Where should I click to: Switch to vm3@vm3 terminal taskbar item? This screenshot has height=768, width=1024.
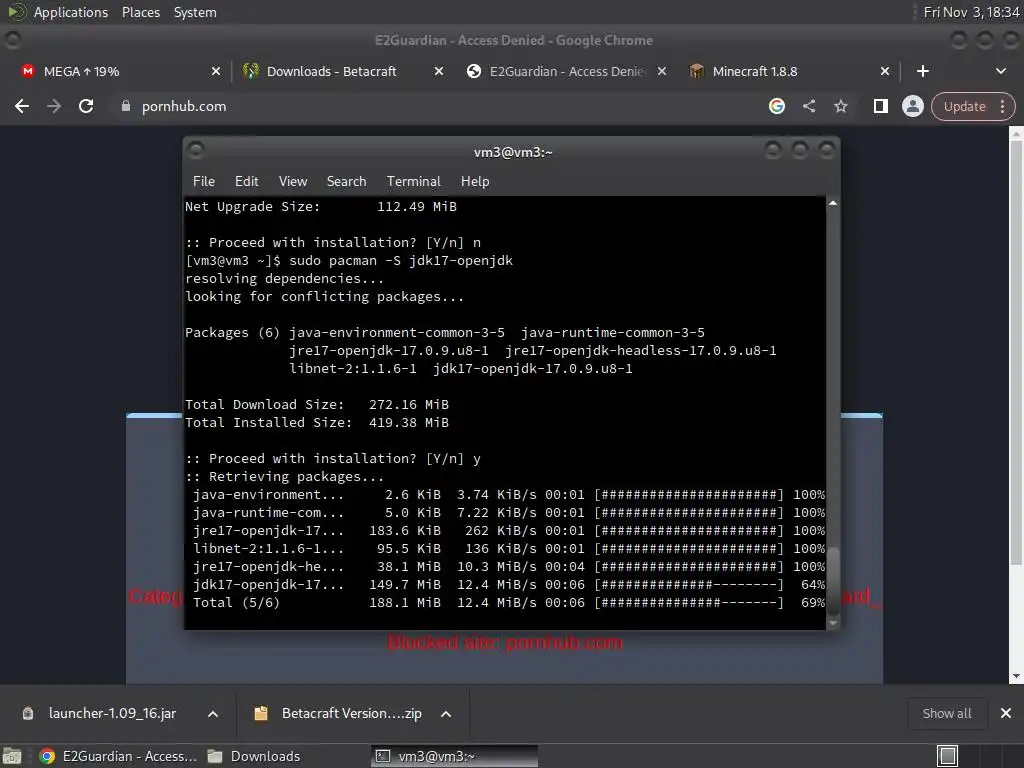454,756
